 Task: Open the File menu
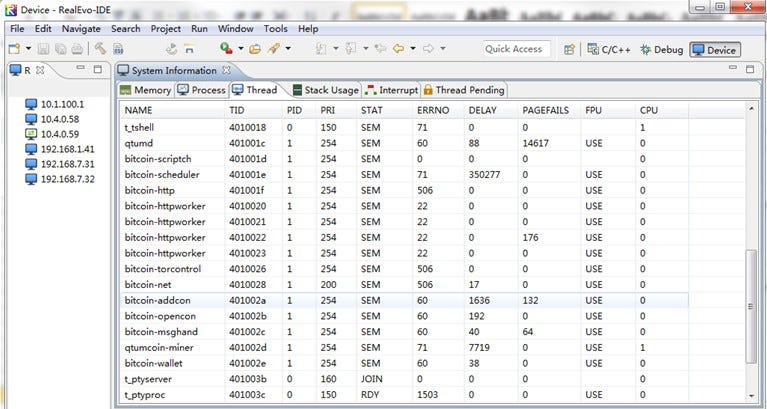pos(17,29)
